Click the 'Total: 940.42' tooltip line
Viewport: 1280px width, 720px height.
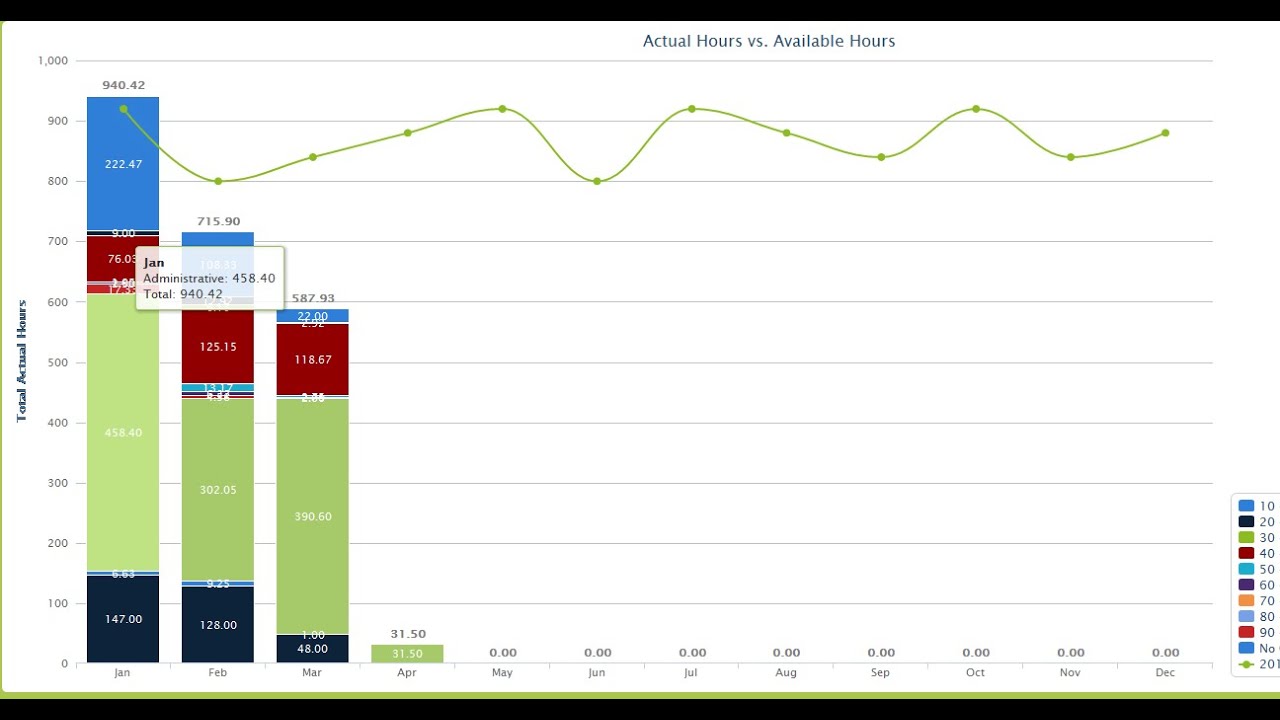point(183,294)
